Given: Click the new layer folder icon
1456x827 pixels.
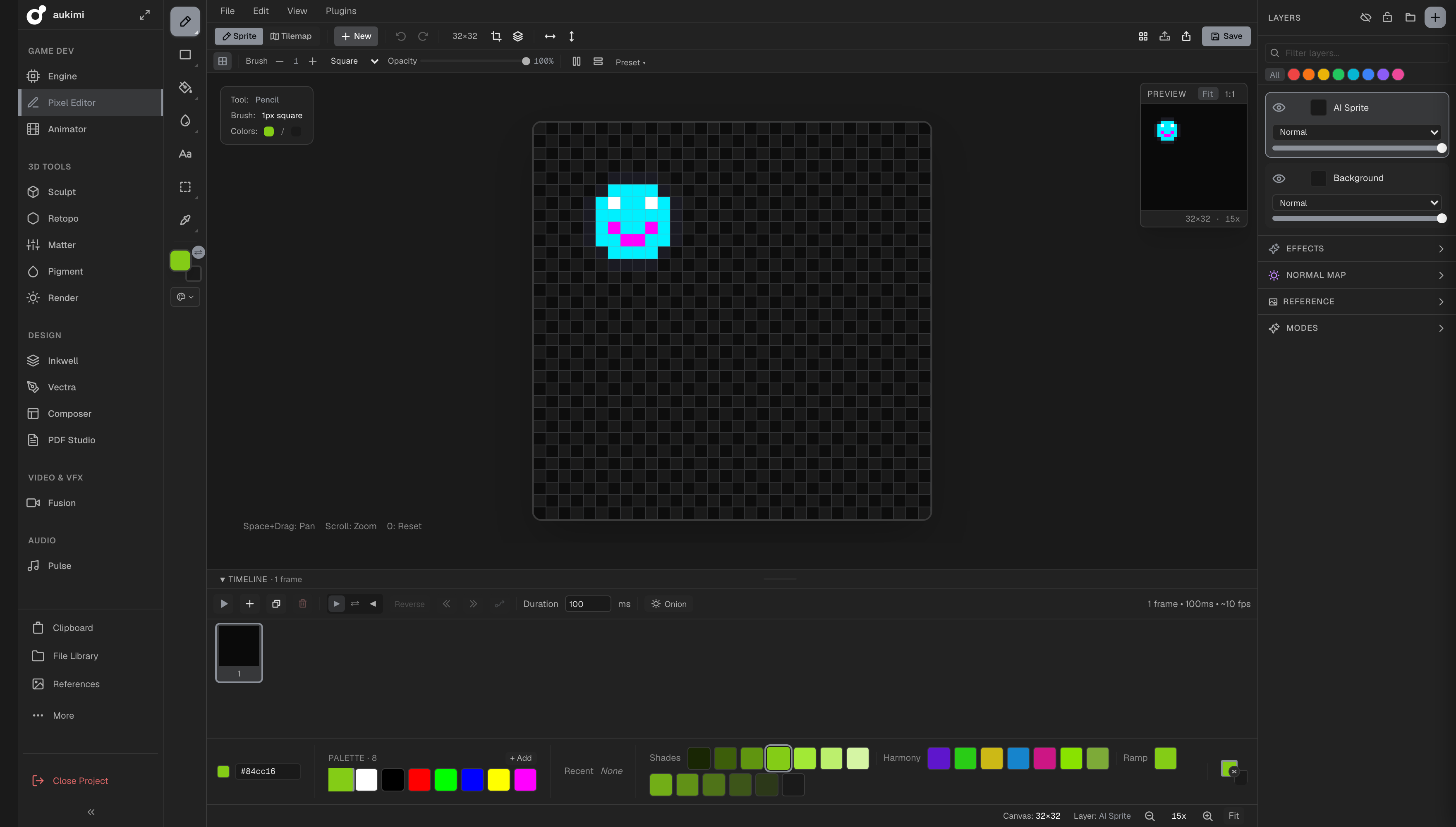Looking at the screenshot, I should coord(1410,18).
